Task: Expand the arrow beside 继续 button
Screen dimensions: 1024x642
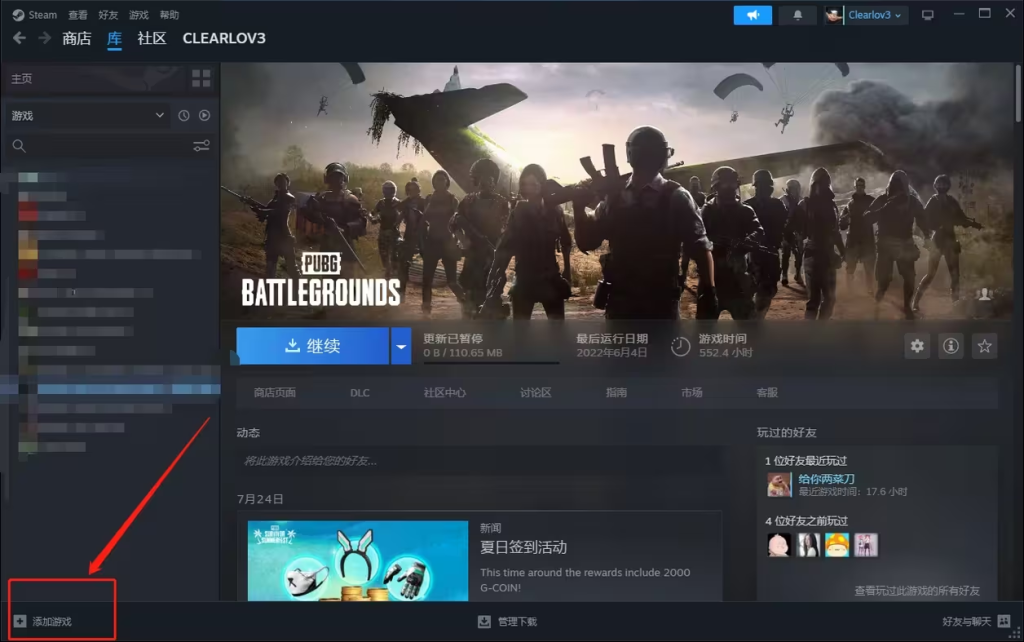Action: pos(401,346)
